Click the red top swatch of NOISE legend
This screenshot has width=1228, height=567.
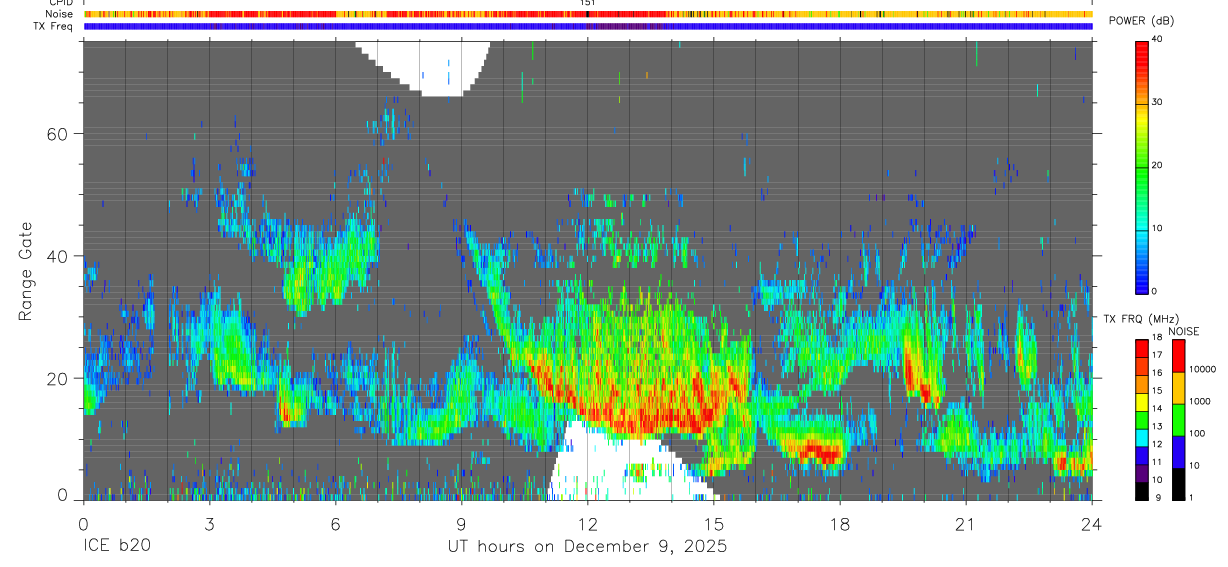click(1179, 356)
